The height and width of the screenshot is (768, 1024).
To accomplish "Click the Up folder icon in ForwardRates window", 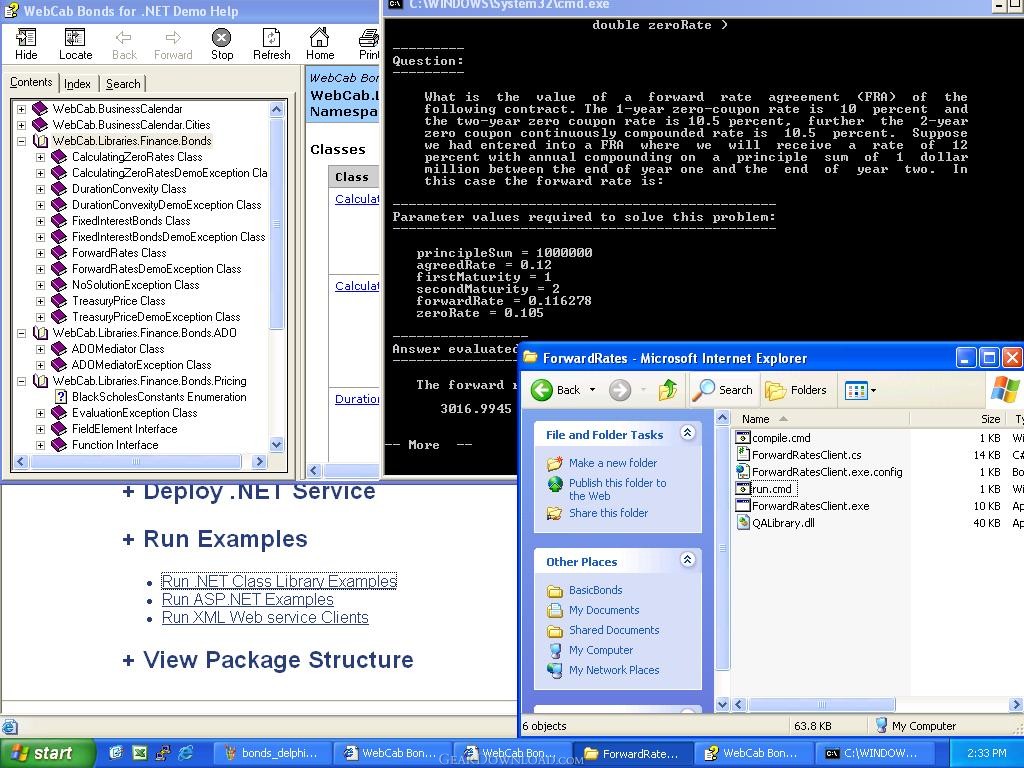I will click(667, 390).
